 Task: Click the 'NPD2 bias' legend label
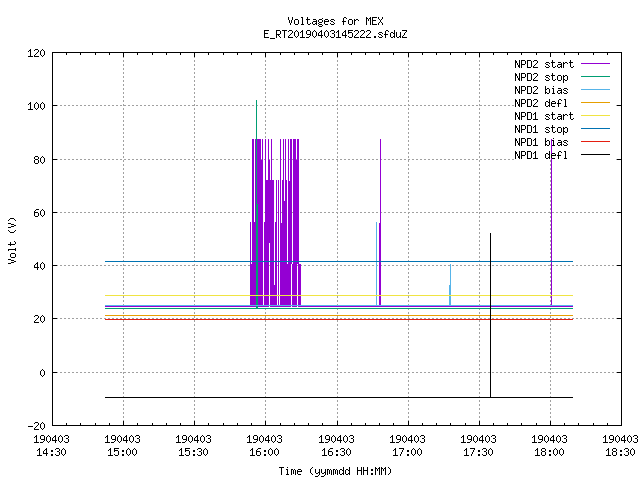(541, 90)
